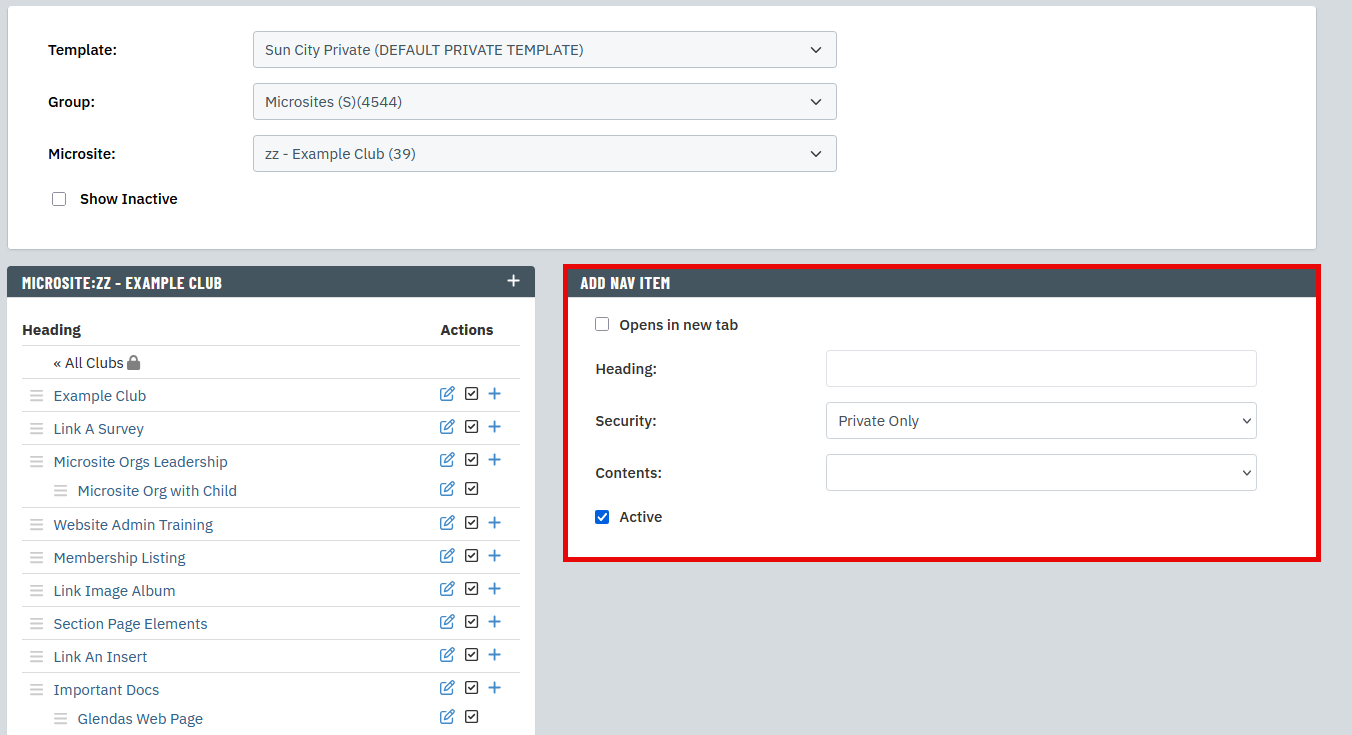The width and height of the screenshot is (1352, 735).
Task: Expand the Group dropdown
Action: point(544,102)
